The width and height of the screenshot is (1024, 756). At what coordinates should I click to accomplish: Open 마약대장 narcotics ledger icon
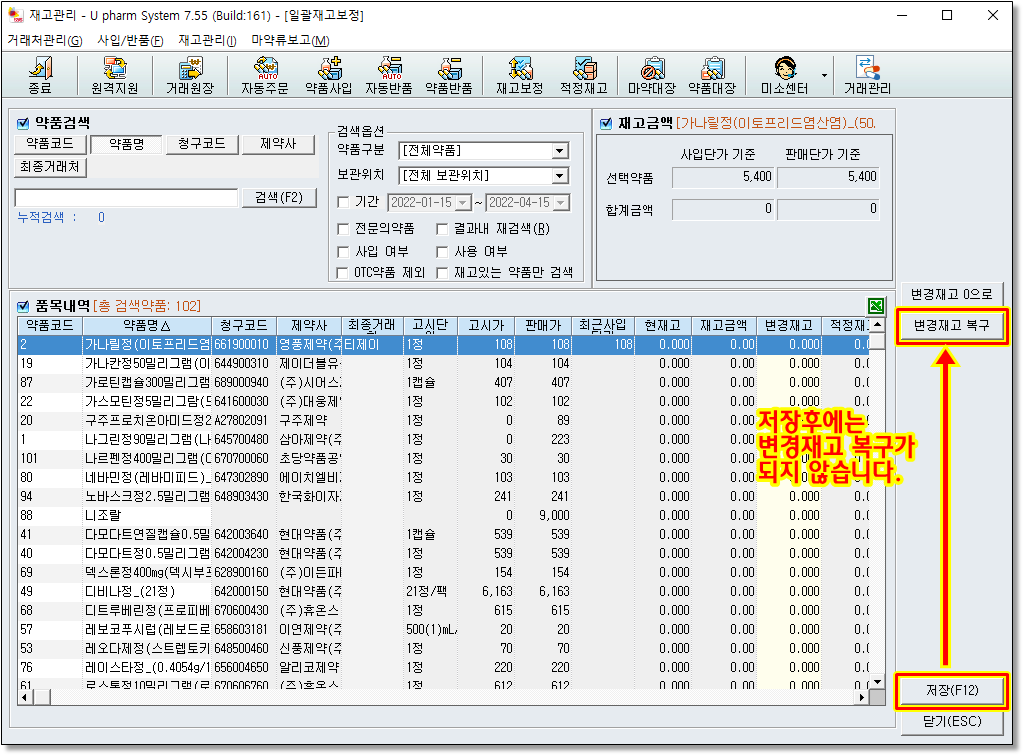point(652,76)
